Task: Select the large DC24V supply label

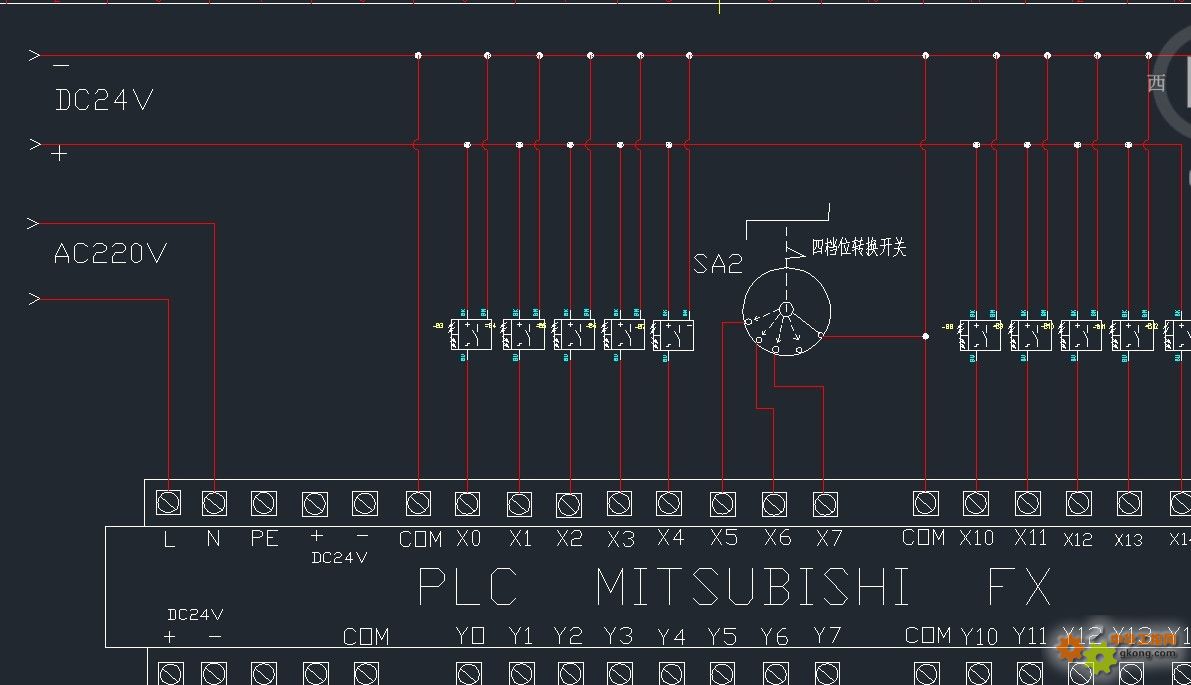Action: click(x=104, y=99)
